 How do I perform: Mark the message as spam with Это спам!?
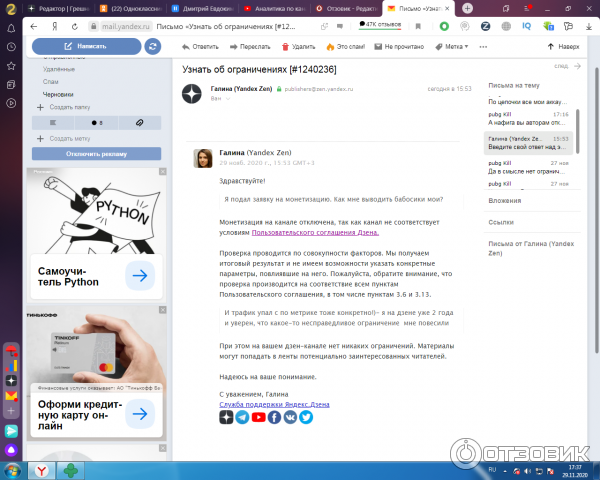tap(346, 47)
